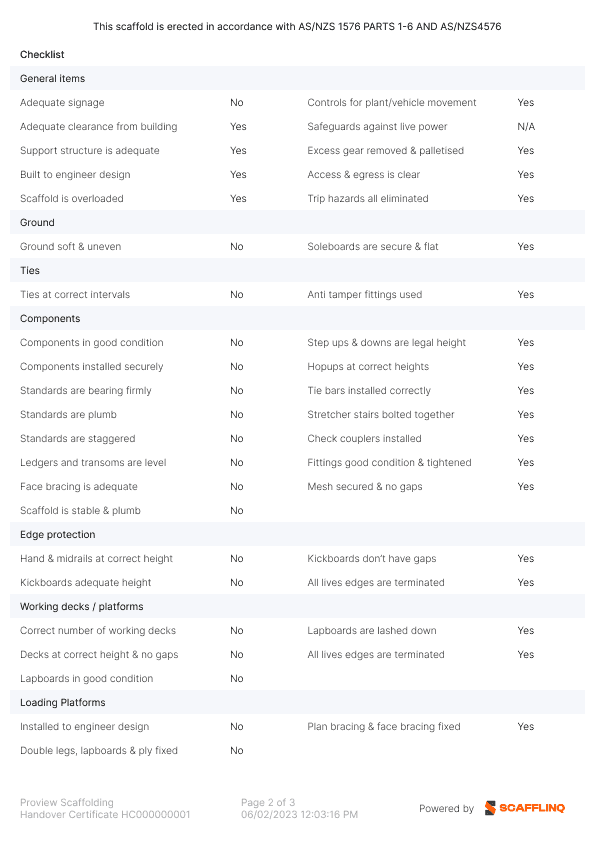Select the Scaffold is overloaded label
Viewport: 595px width, 842px height.
click(x=72, y=199)
